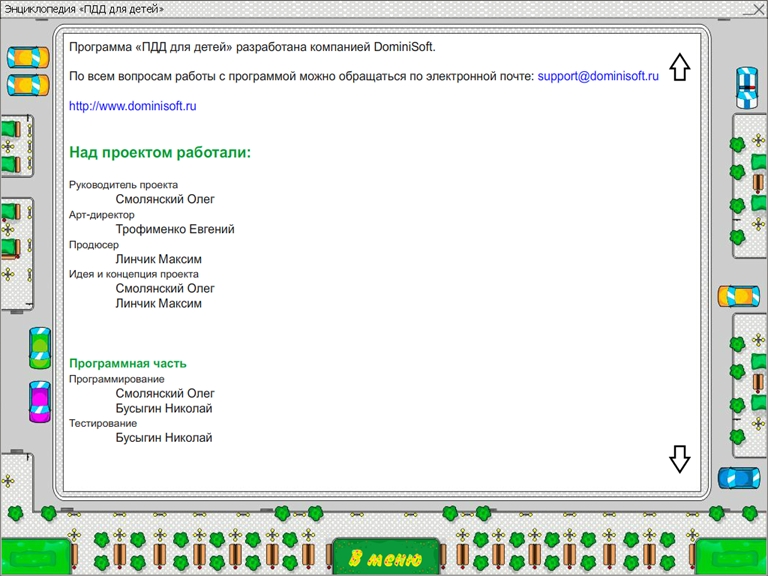Click the blue-white striped car at top right
Image resolution: width=768 pixels, height=576 pixels.
(746, 88)
